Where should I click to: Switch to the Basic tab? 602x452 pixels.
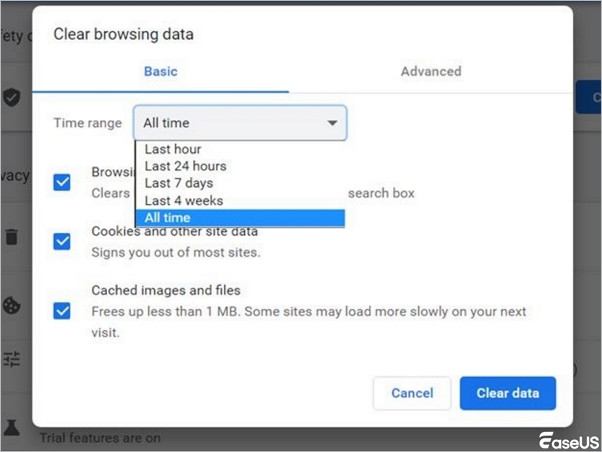coord(160,72)
